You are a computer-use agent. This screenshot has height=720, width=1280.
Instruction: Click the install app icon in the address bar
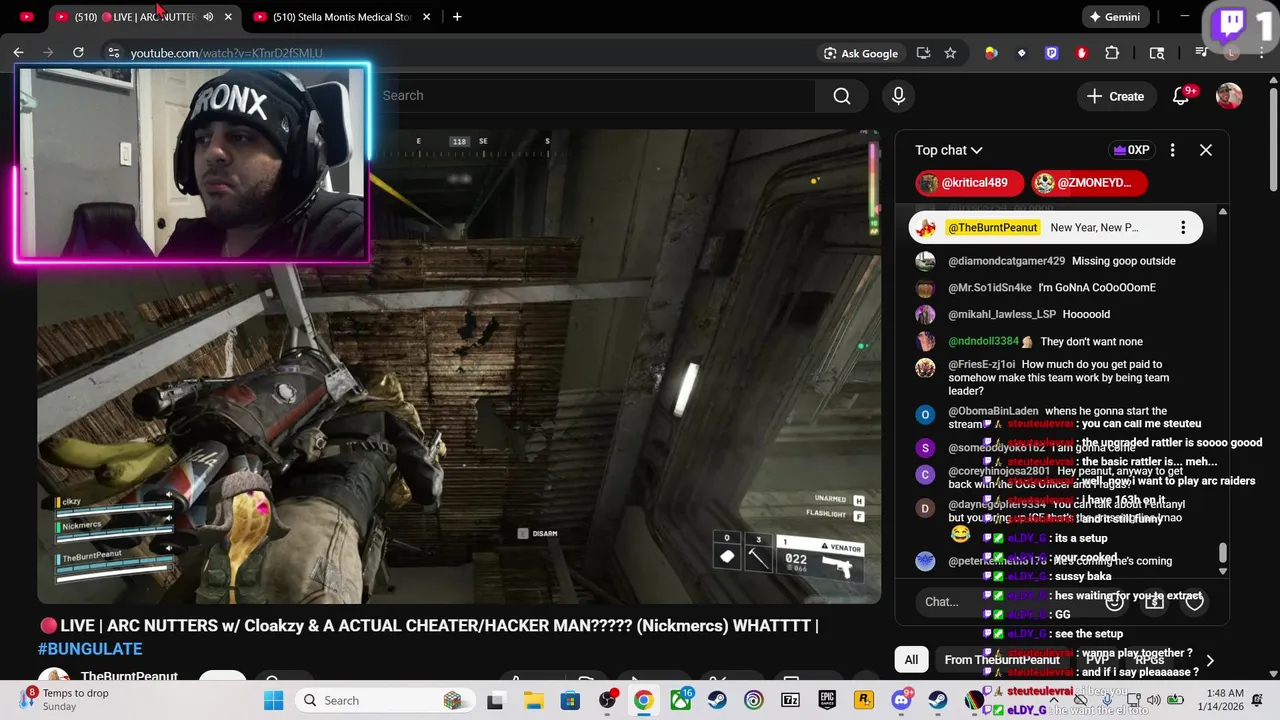tap(923, 53)
